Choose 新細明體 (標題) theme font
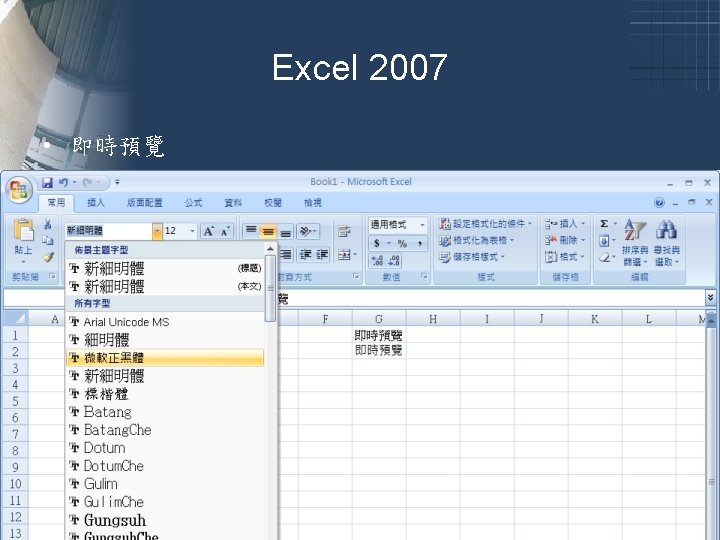The width and height of the screenshot is (720, 540). (165, 268)
